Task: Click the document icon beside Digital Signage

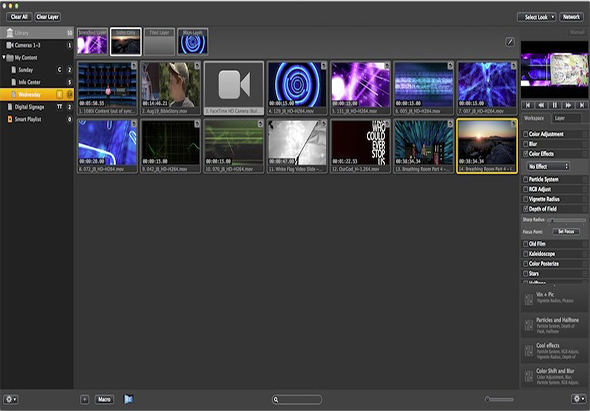Action: click(10, 107)
